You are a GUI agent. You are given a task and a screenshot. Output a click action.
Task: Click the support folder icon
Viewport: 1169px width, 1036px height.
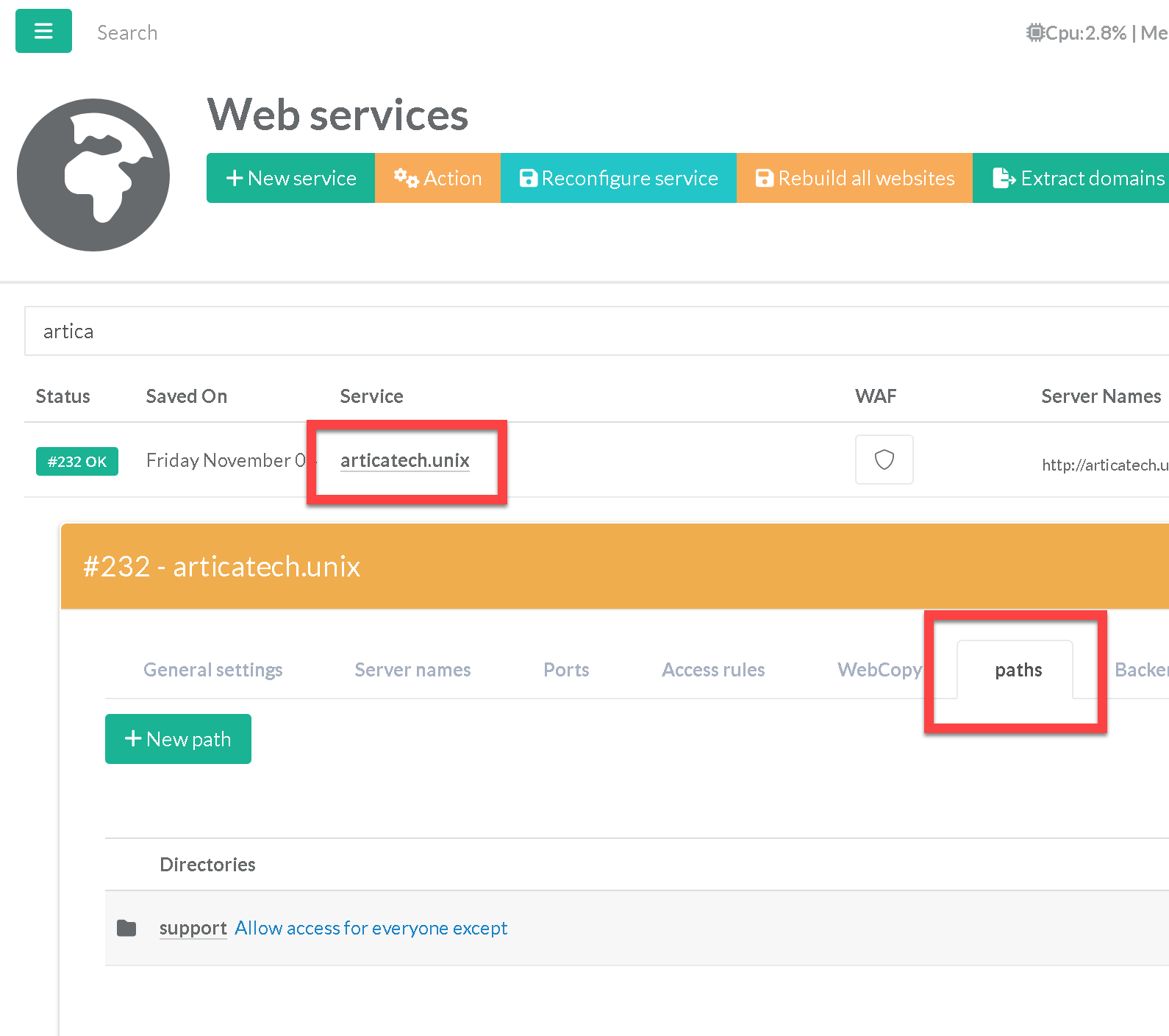pyautogui.click(x=126, y=928)
